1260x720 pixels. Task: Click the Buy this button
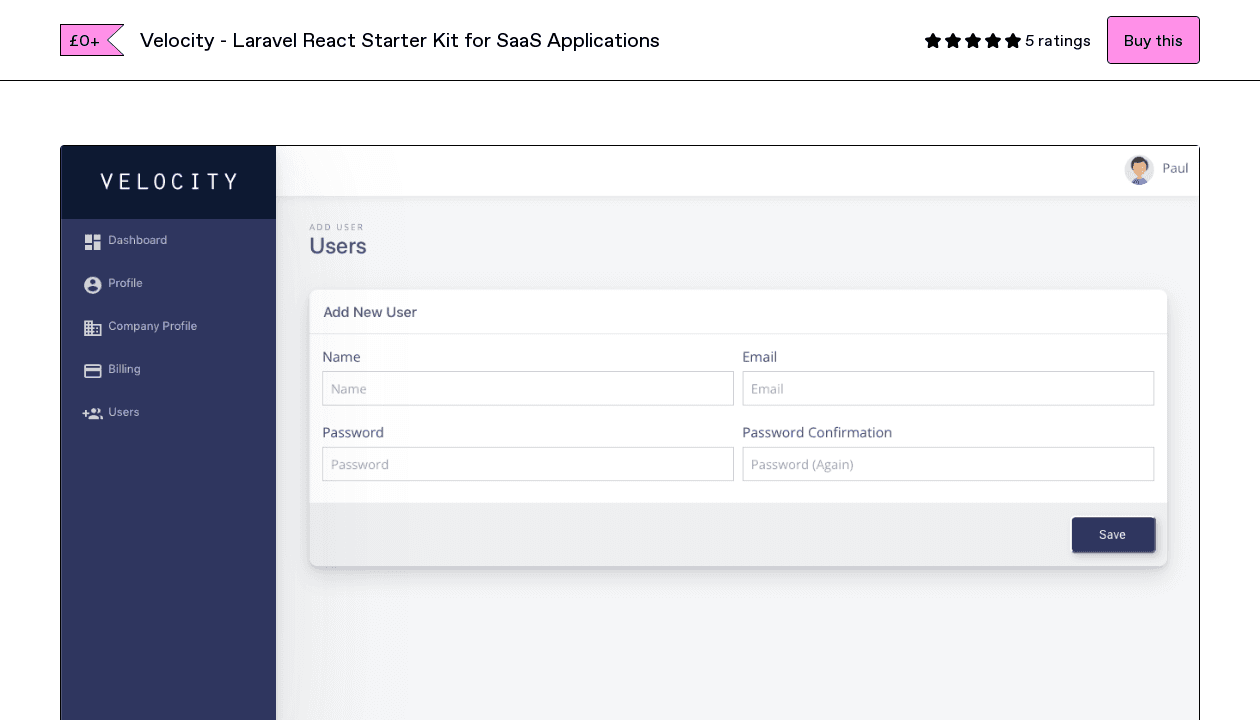[1153, 40]
